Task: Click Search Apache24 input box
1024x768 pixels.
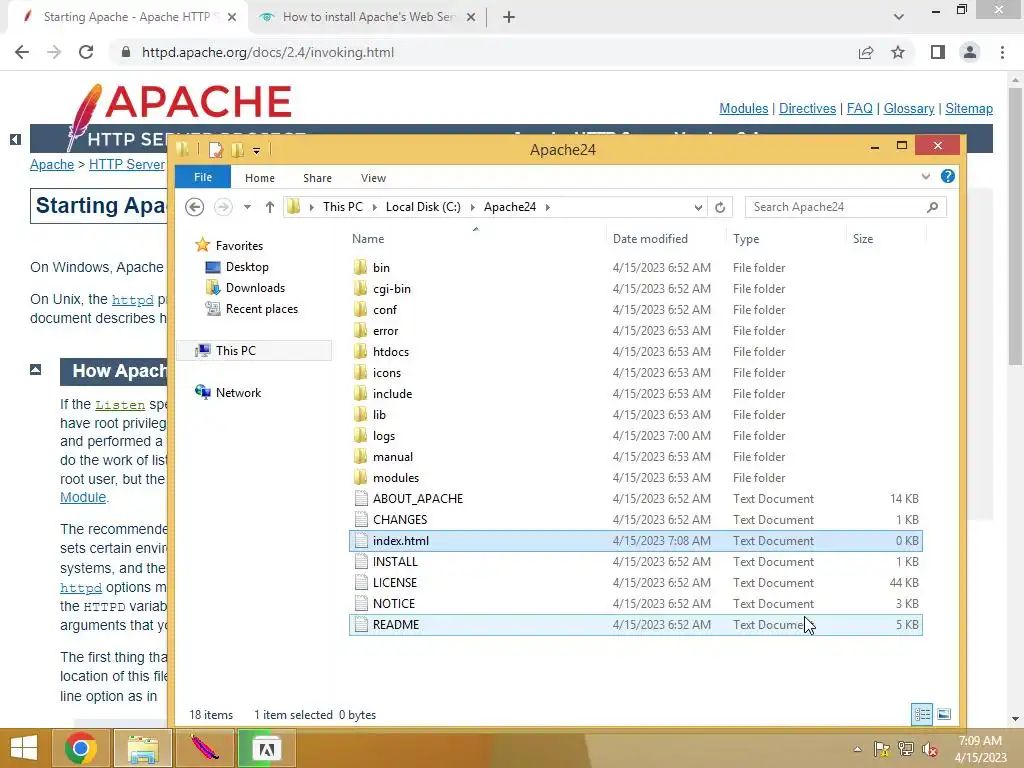Action: pos(845,207)
